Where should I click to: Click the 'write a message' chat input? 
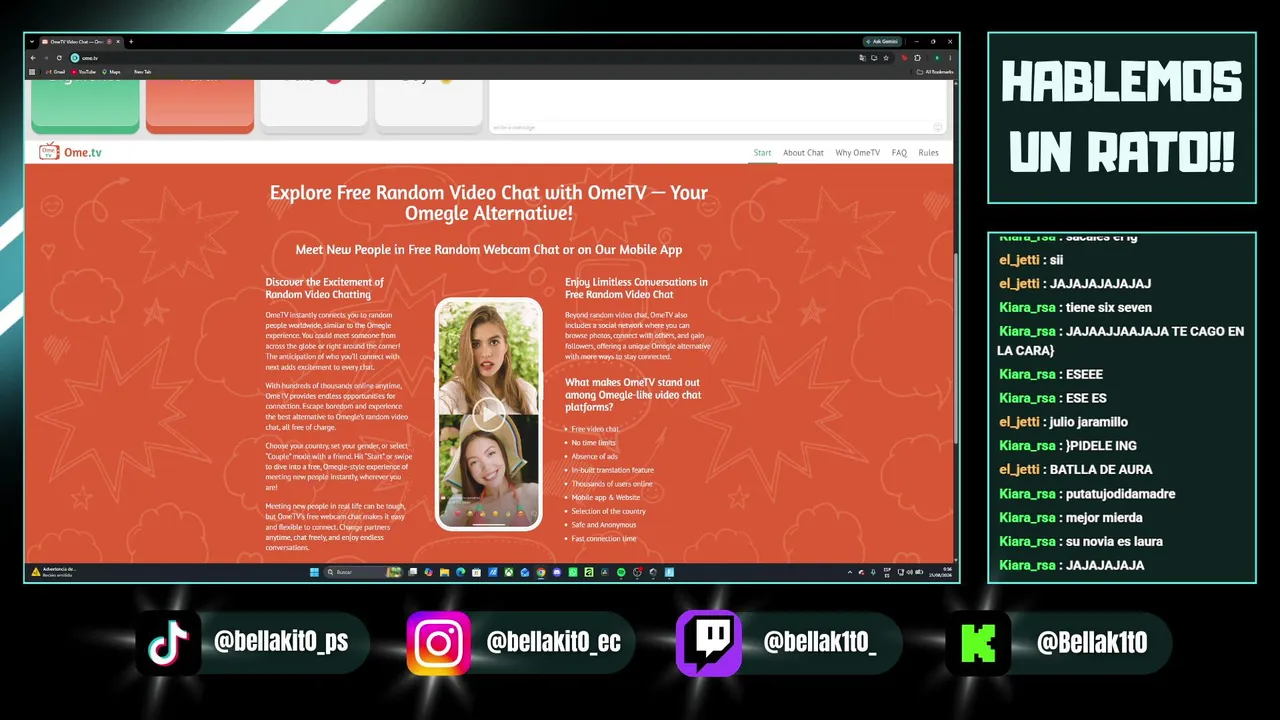tap(710, 127)
